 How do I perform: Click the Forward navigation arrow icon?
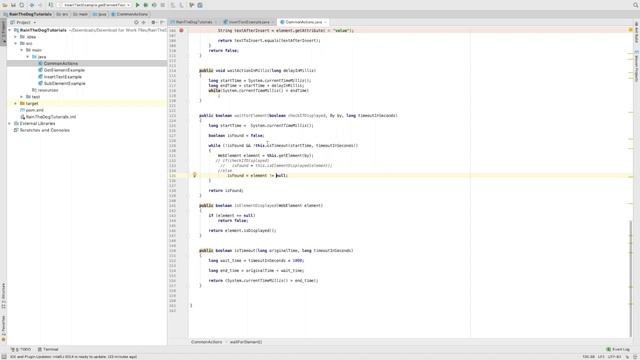tap(40, 5)
